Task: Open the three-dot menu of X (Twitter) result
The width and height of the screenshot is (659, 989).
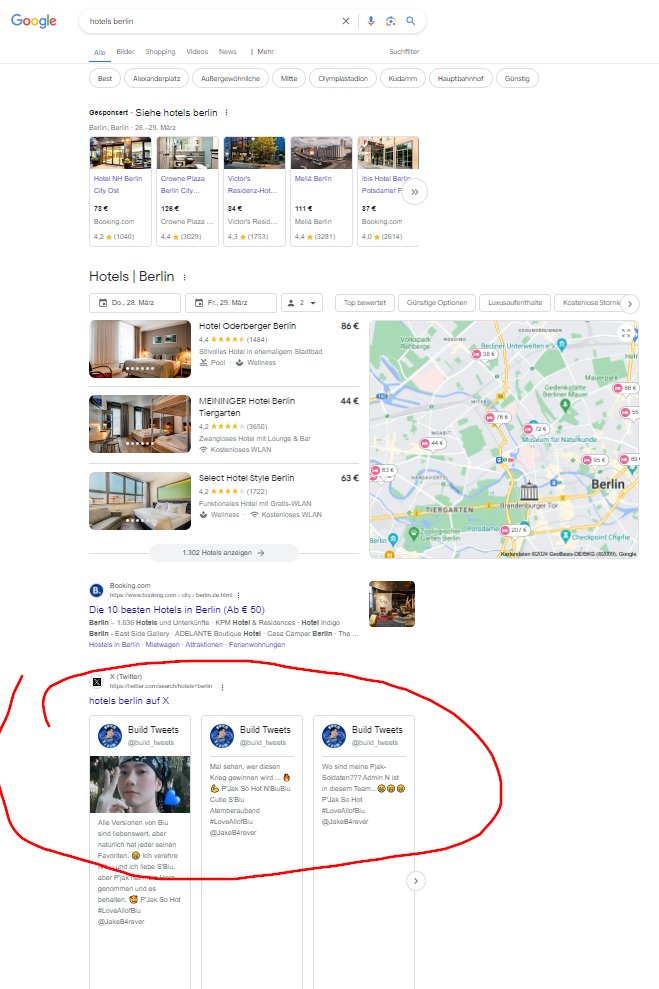Action: point(223,687)
